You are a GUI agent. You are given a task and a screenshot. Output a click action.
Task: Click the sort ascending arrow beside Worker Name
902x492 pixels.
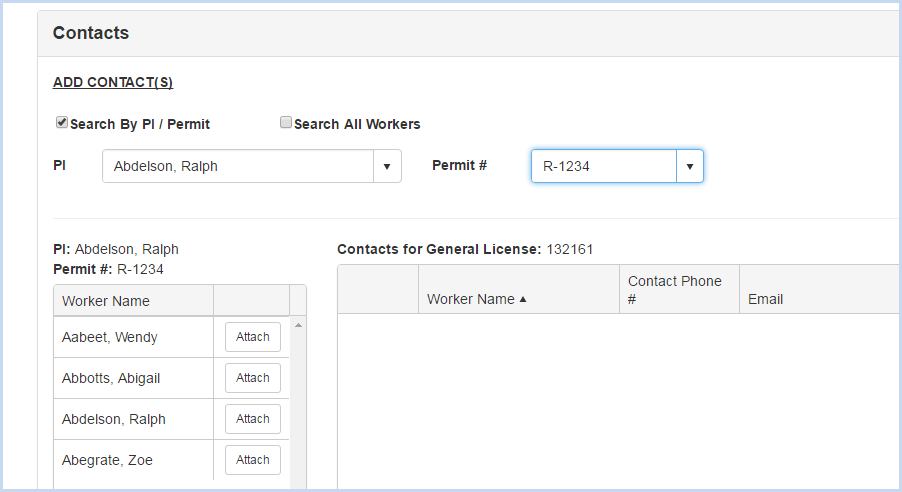click(522, 299)
